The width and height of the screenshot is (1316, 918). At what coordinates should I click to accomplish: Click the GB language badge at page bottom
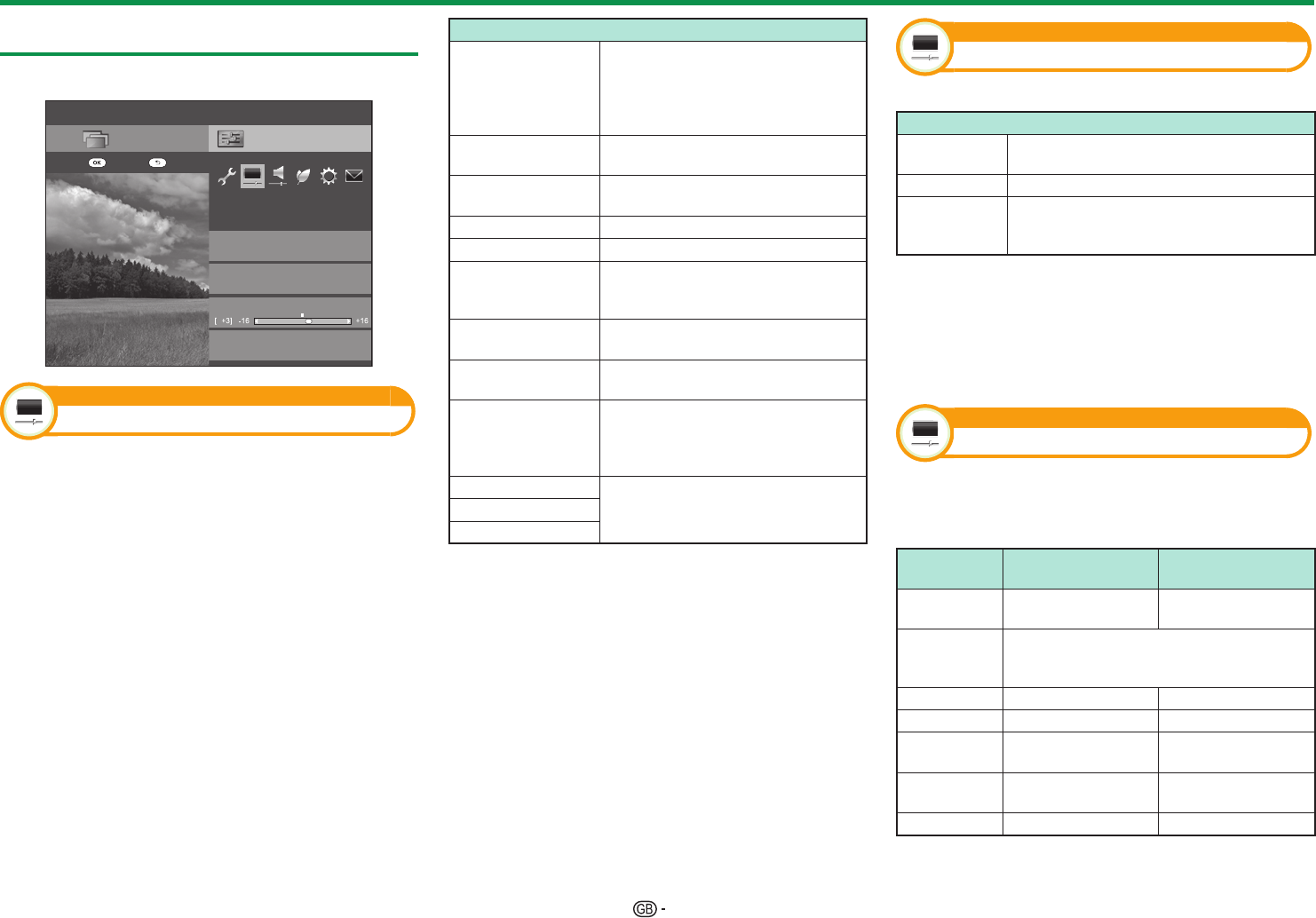[646, 909]
